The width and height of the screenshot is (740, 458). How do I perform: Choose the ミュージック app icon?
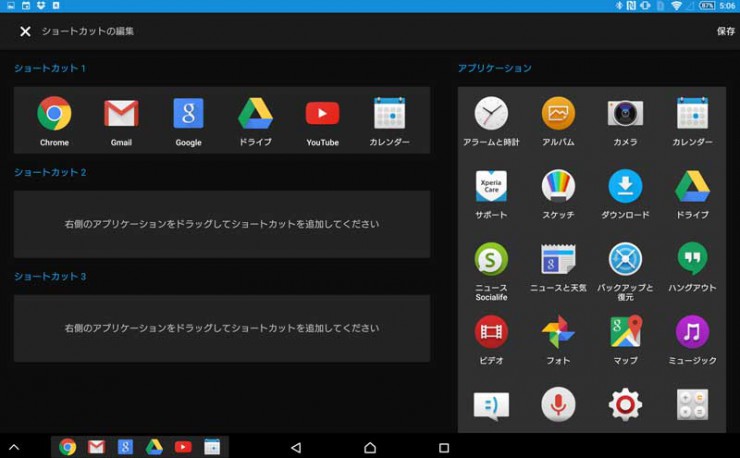[x=692, y=332]
